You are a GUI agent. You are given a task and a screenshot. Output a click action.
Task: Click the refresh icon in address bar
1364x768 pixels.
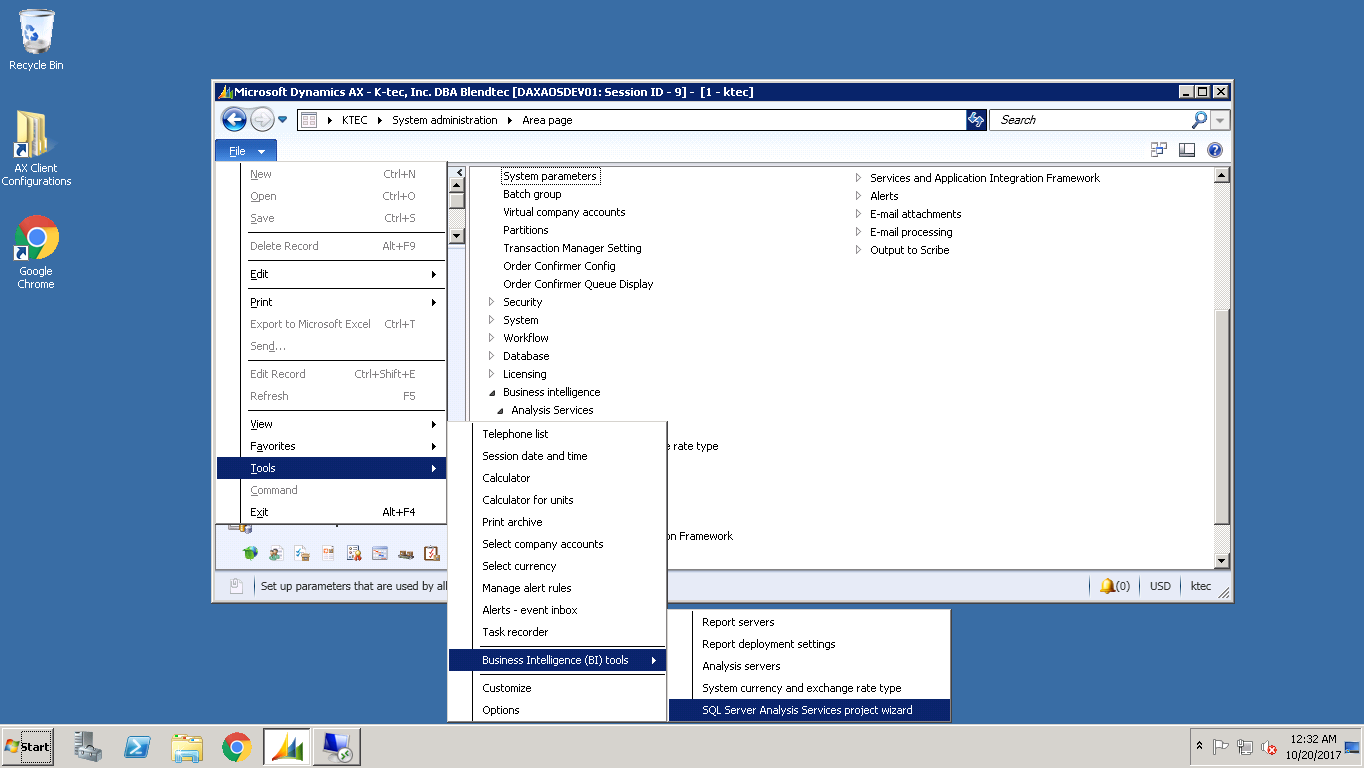point(976,120)
